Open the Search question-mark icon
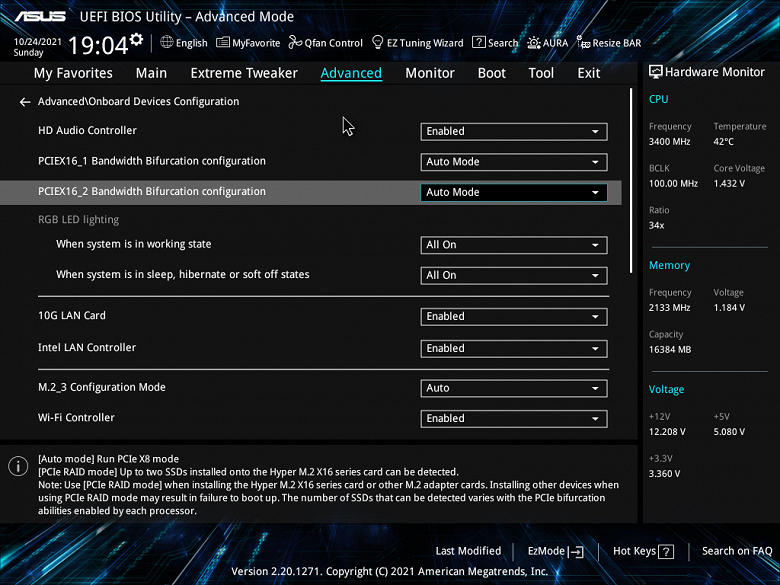The height and width of the screenshot is (585, 780). [479, 42]
